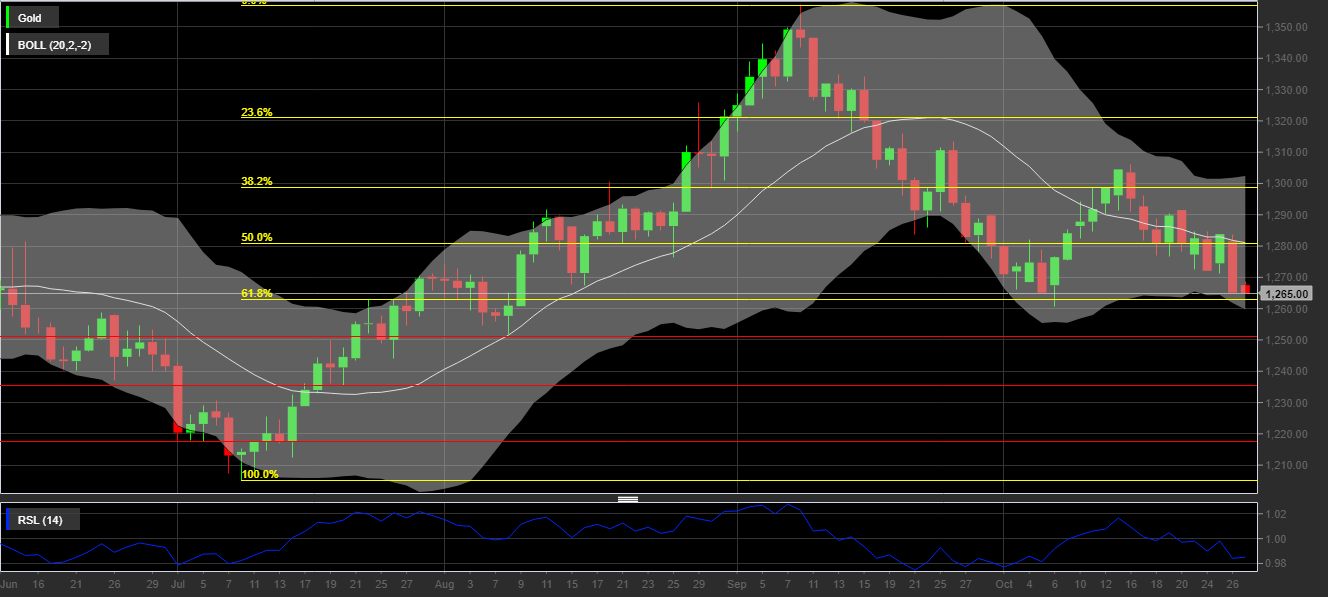Select the RSL (14) indicator label
The width and height of the screenshot is (1328, 597).
tap(42, 519)
